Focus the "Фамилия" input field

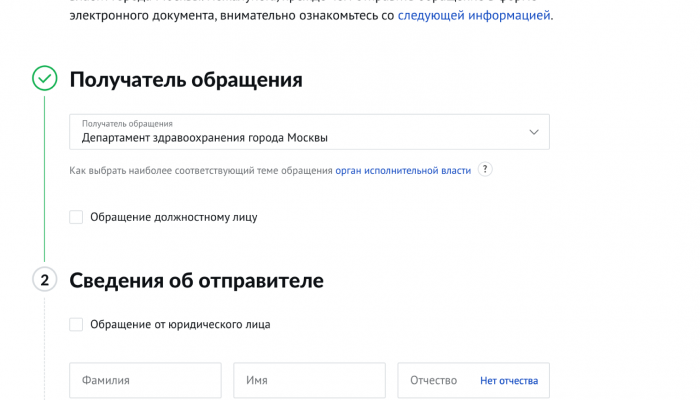tap(145, 381)
